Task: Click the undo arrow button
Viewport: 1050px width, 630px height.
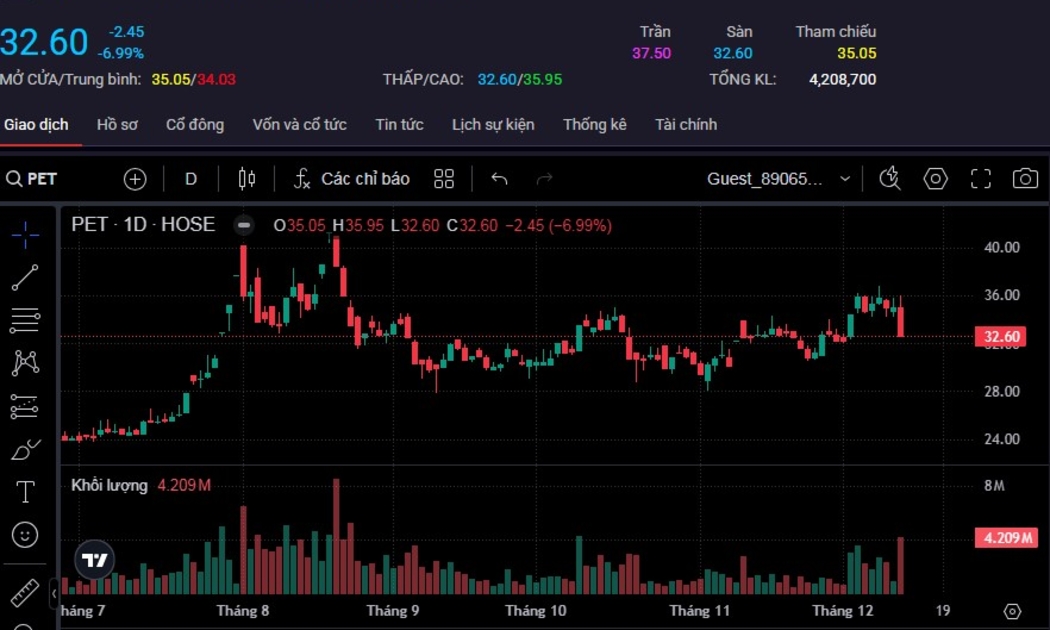Action: click(500, 179)
